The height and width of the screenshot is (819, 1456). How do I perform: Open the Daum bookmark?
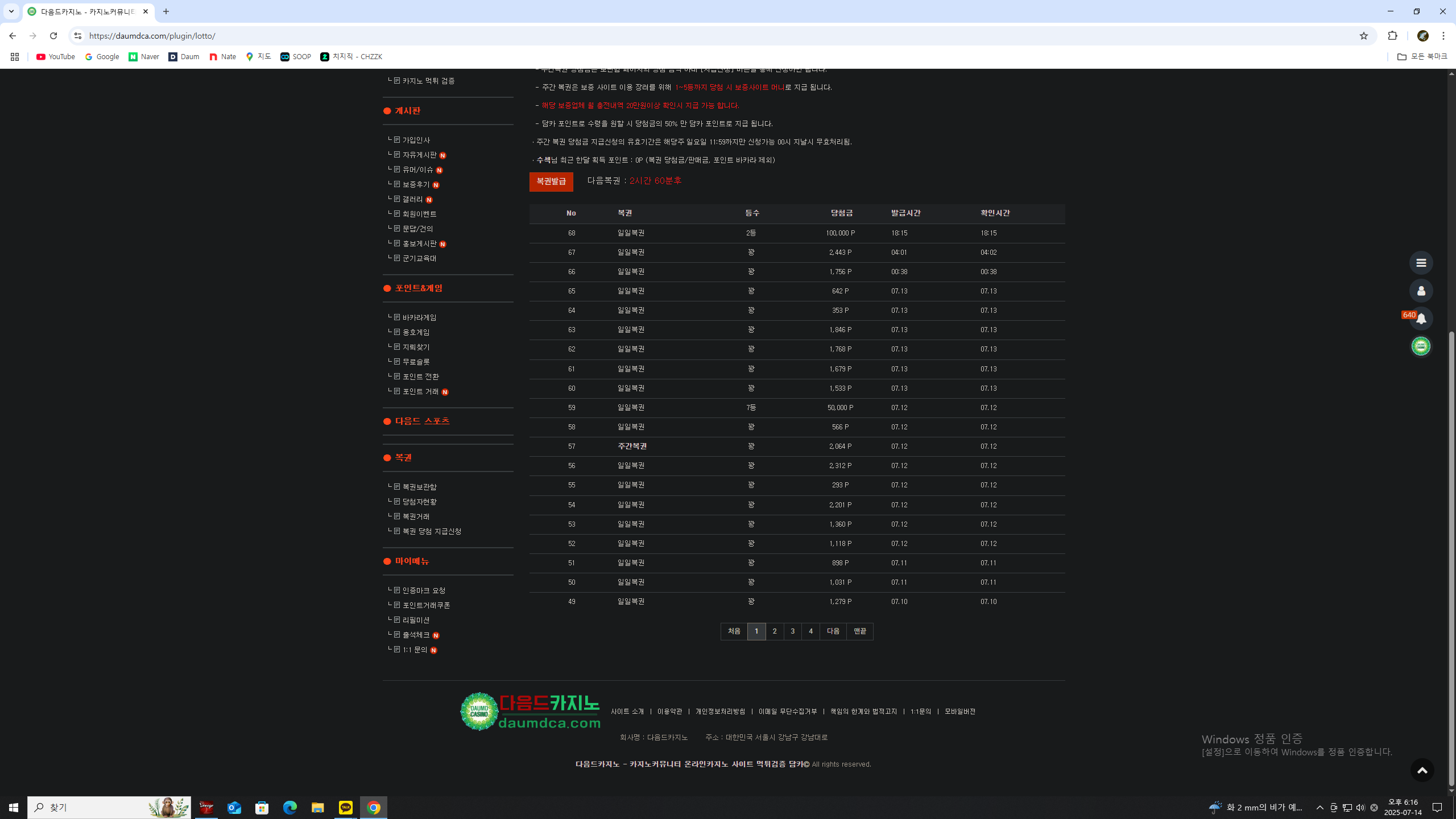(184, 57)
